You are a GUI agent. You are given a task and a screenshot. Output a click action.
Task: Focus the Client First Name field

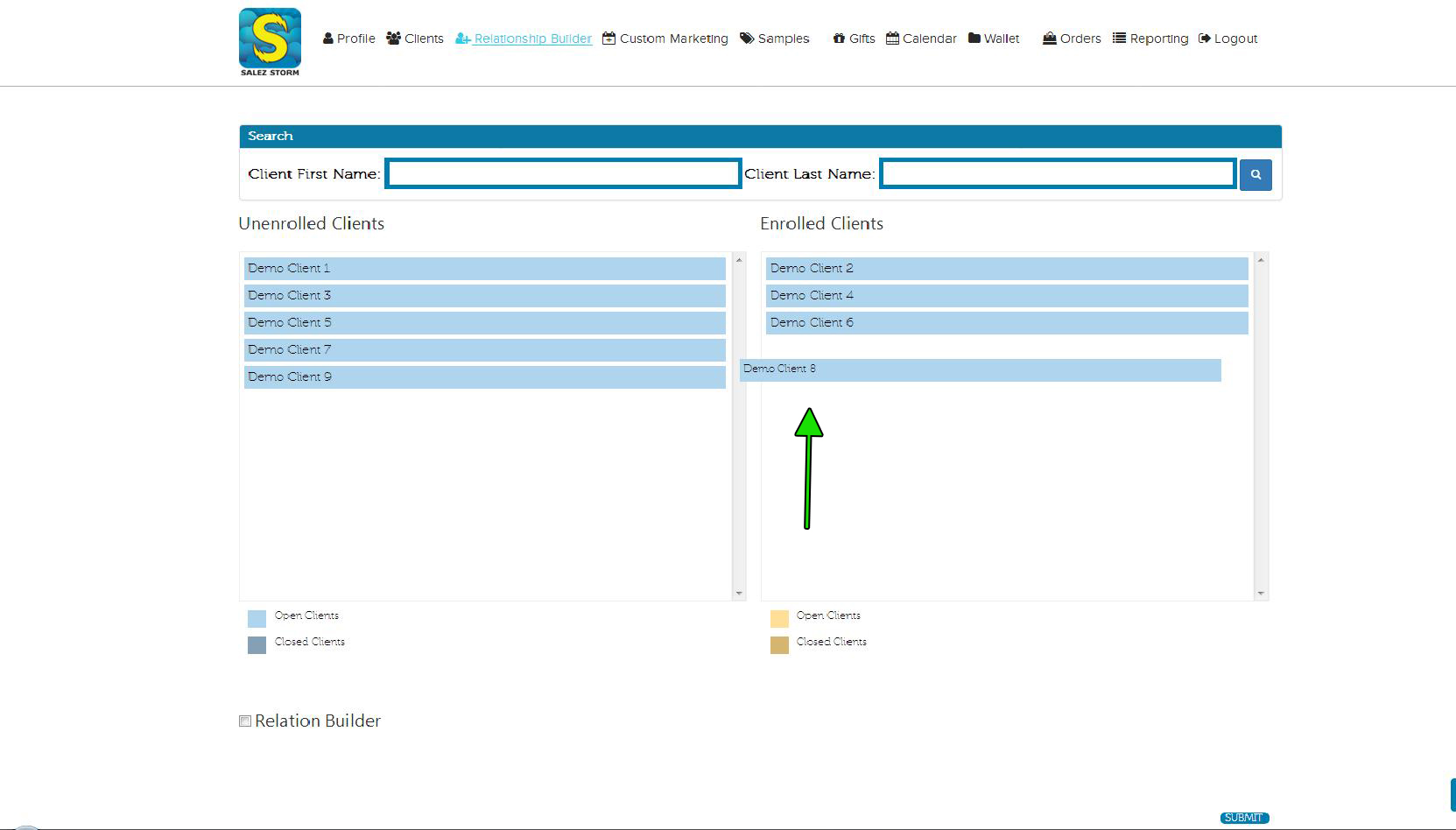click(564, 174)
